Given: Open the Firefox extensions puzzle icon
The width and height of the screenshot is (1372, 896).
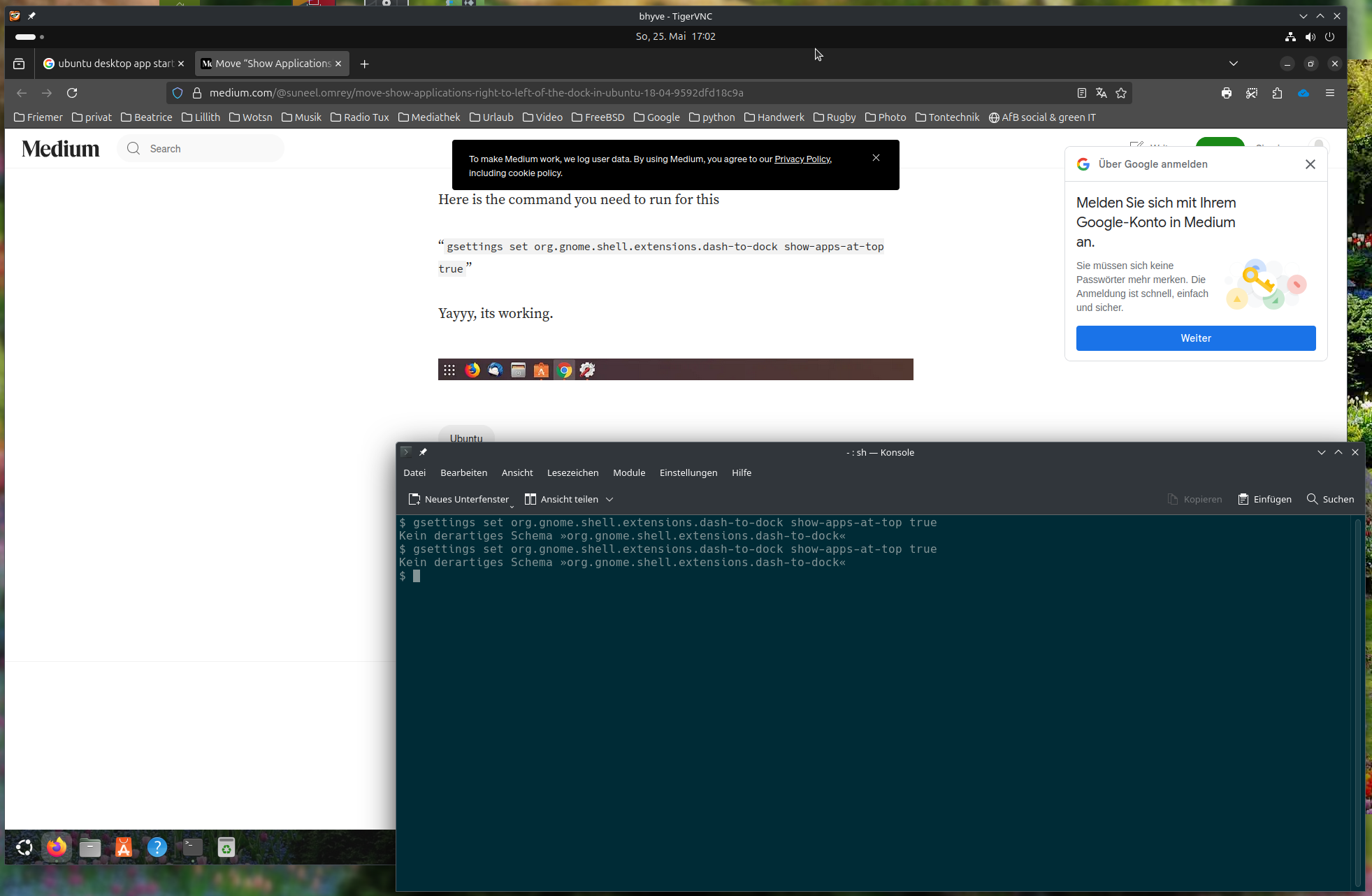Looking at the screenshot, I should [x=1277, y=93].
